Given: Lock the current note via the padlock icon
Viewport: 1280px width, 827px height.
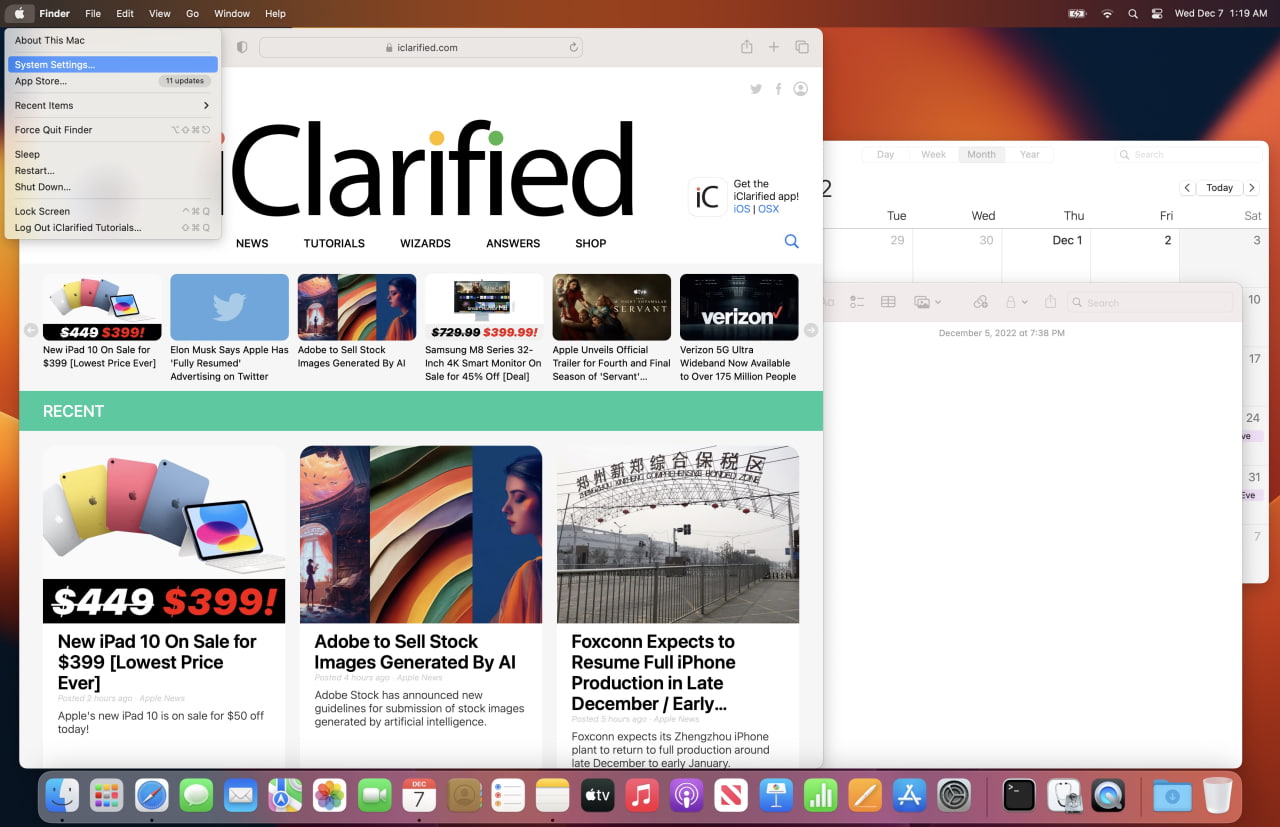Looking at the screenshot, I should pyautogui.click(x=1012, y=302).
